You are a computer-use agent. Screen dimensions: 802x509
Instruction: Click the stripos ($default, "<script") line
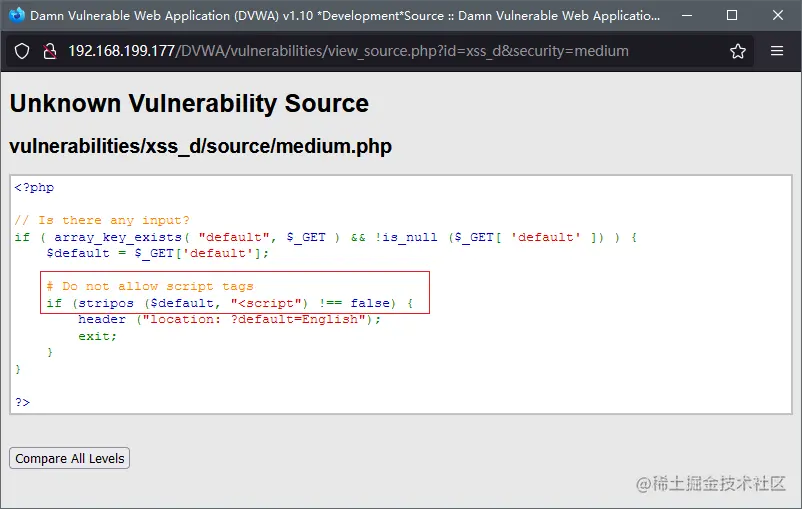(230, 303)
